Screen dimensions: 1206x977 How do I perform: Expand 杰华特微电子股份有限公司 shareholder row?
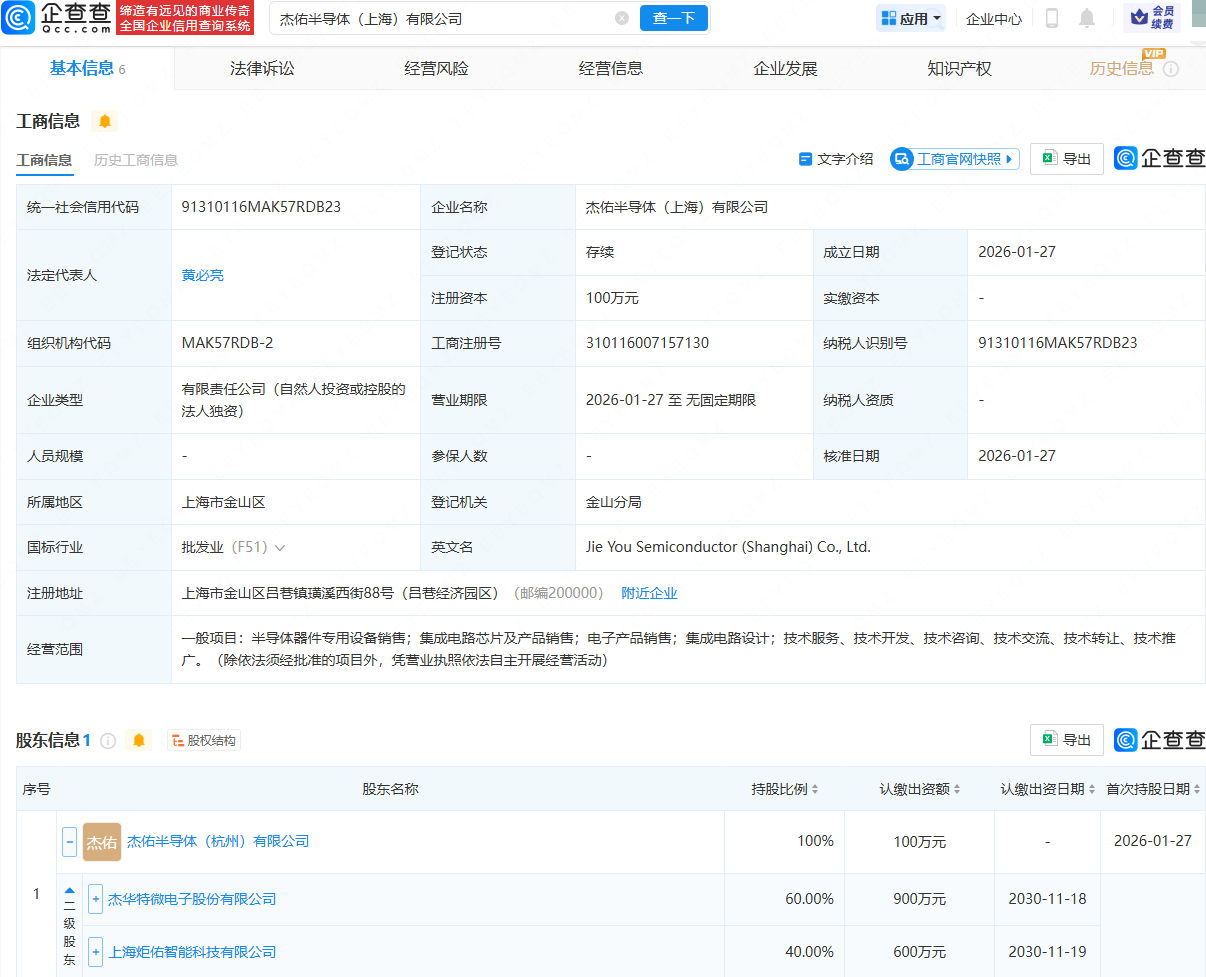96,899
